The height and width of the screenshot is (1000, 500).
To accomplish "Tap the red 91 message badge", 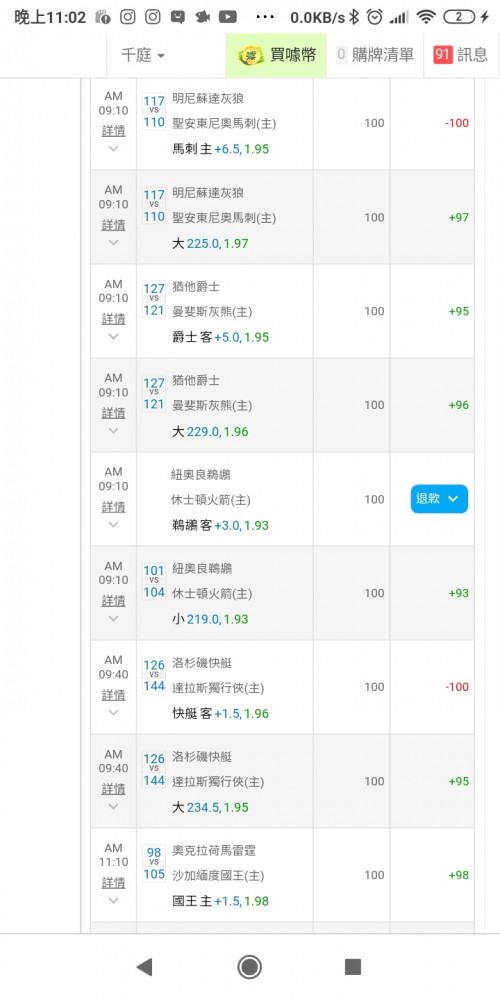I will [x=443, y=55].
